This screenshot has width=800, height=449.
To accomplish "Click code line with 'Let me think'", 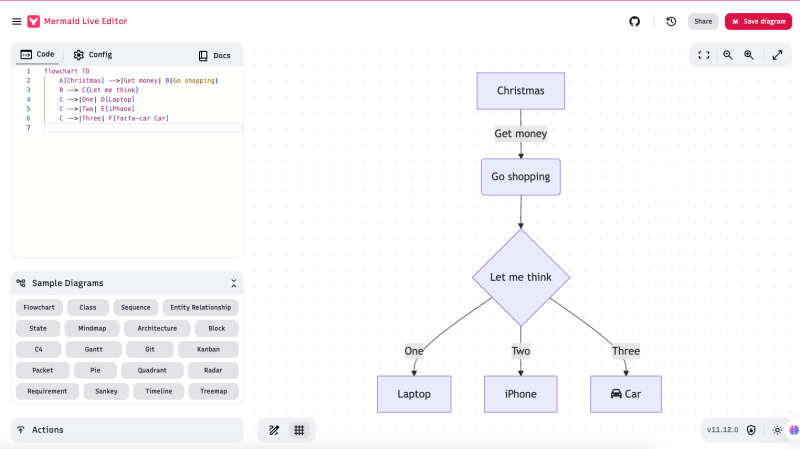I will tap(98, 90).
